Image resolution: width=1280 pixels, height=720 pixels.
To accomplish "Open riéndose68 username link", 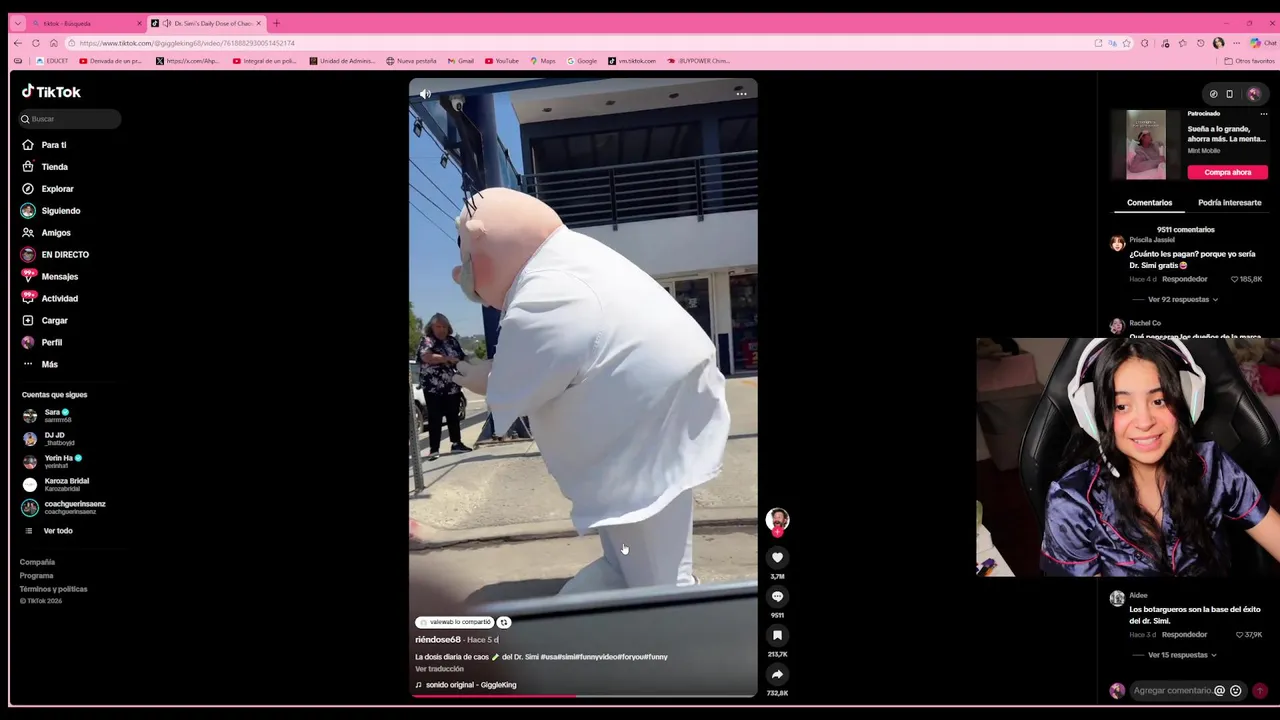I will pos(438,640).
